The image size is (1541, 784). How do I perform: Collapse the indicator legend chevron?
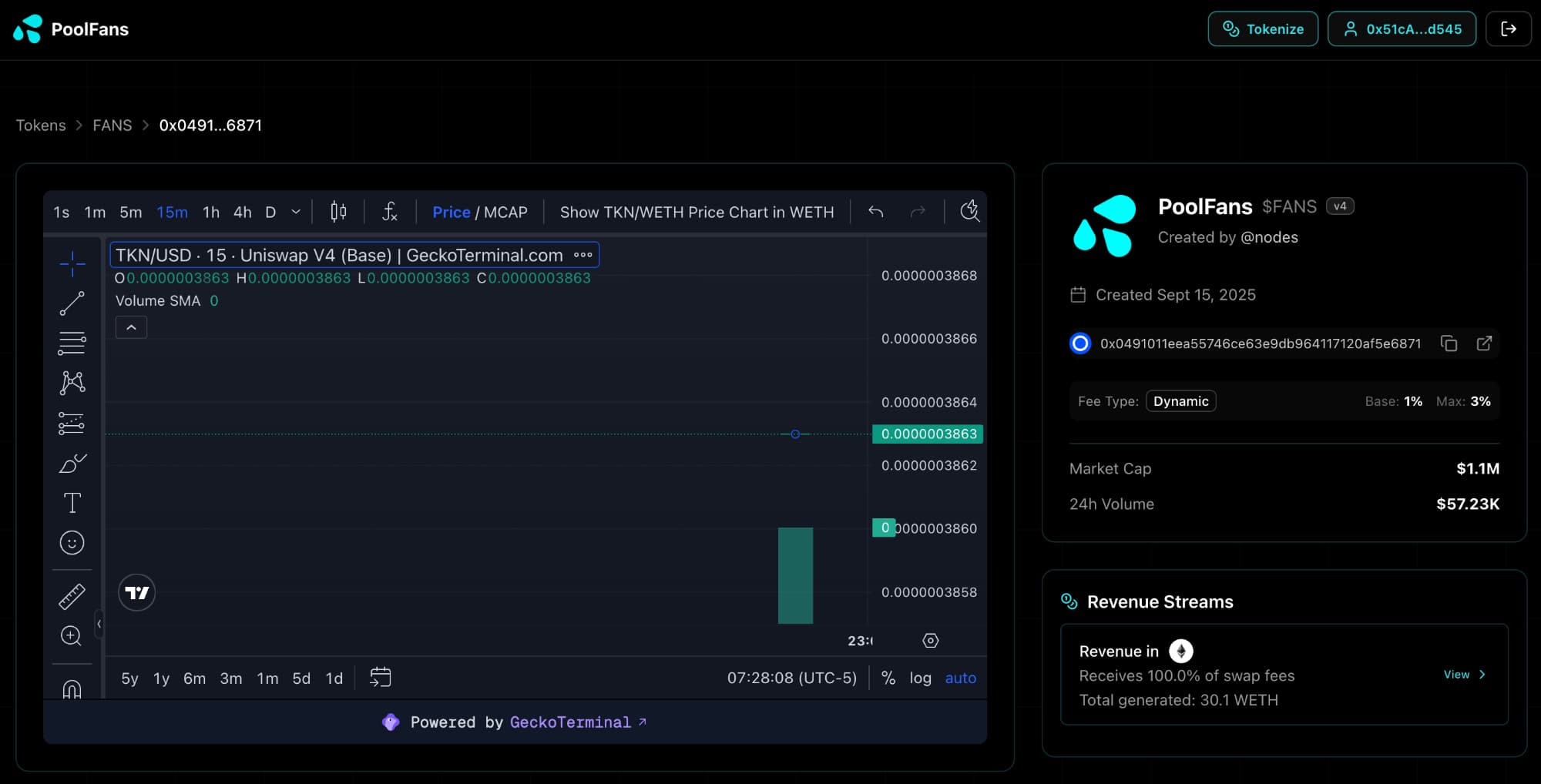click(x=131, y=327)
